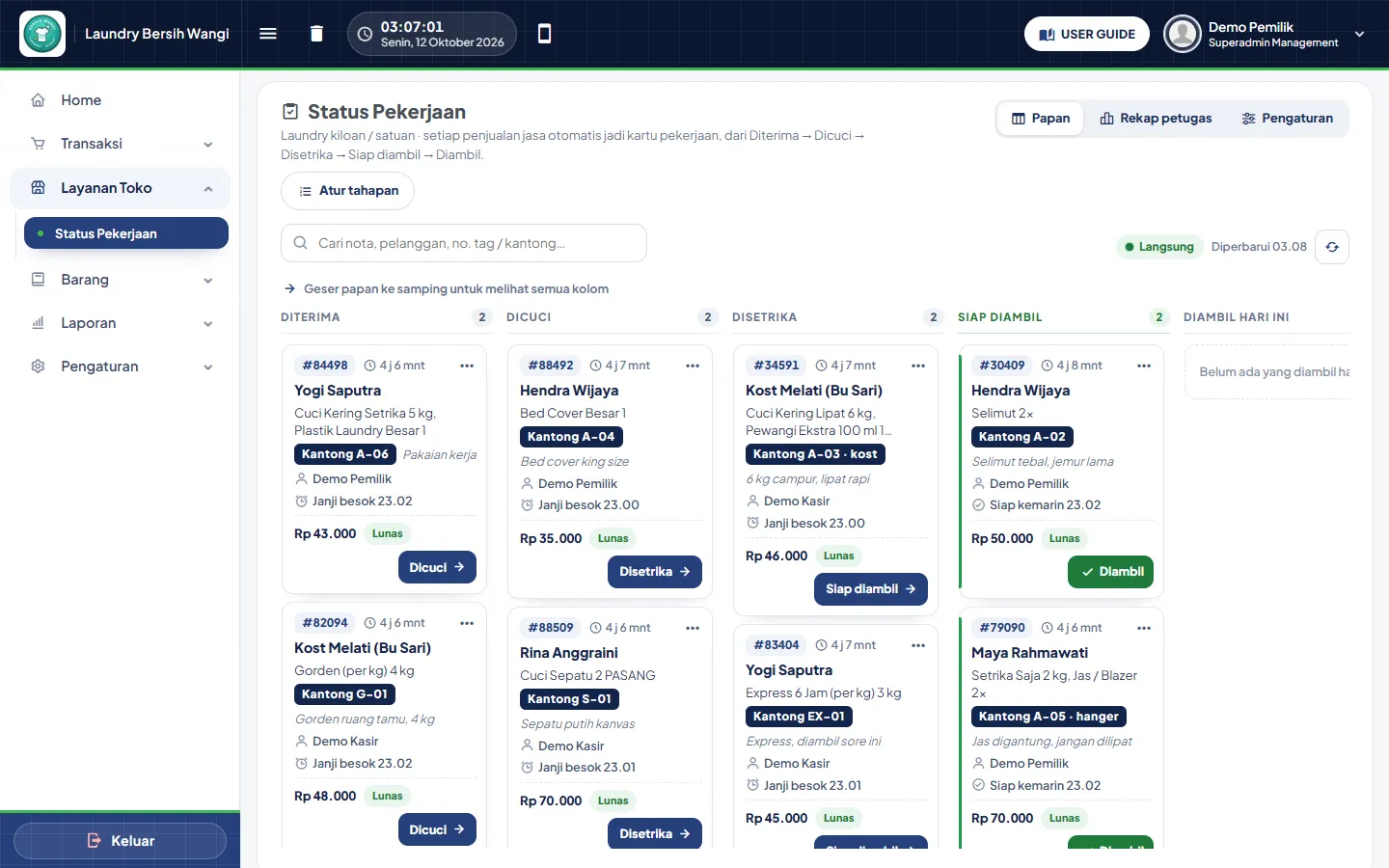1389x868 pixels.
Task: Mark Hendra Wijaya #30409 as Diambil
Action: pos(1110,572)
